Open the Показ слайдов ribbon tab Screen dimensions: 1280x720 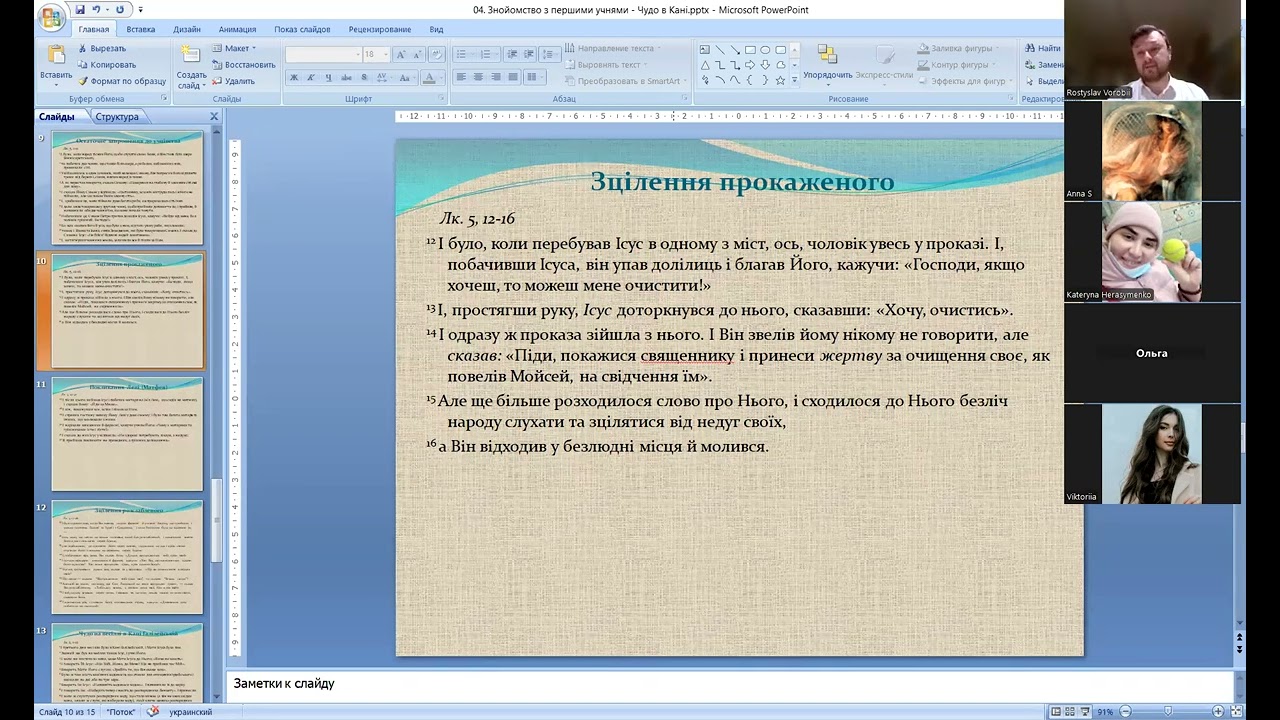[302, 29]
